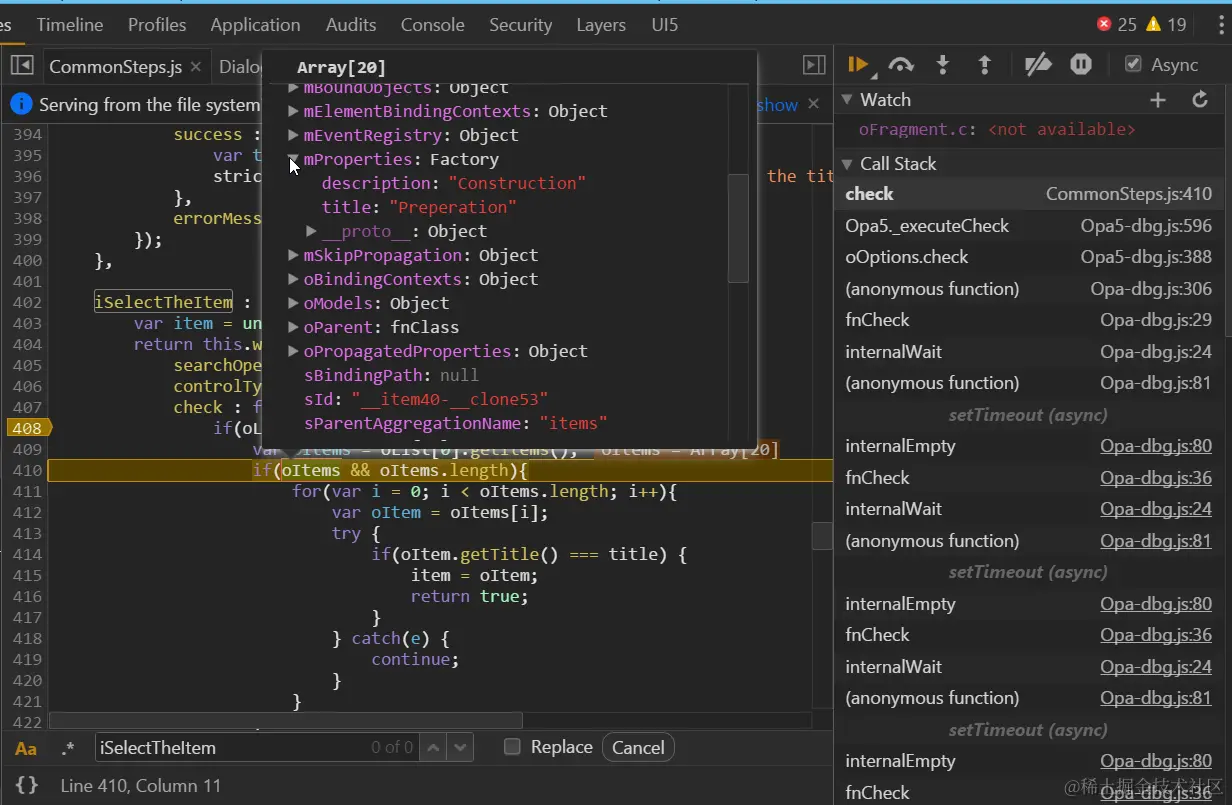Open the Security tab
The height and width of the screenshot is (805, 1232).
pyautogui.click(x=520, y=25)
